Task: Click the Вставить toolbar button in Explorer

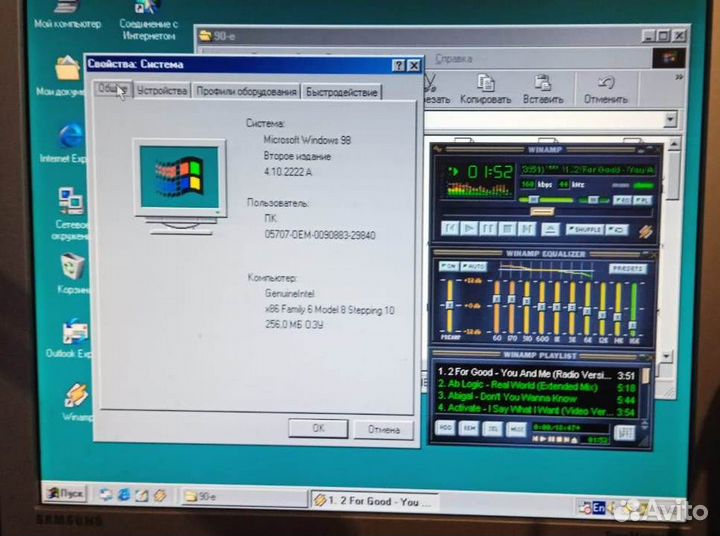Action: (543, 89)
